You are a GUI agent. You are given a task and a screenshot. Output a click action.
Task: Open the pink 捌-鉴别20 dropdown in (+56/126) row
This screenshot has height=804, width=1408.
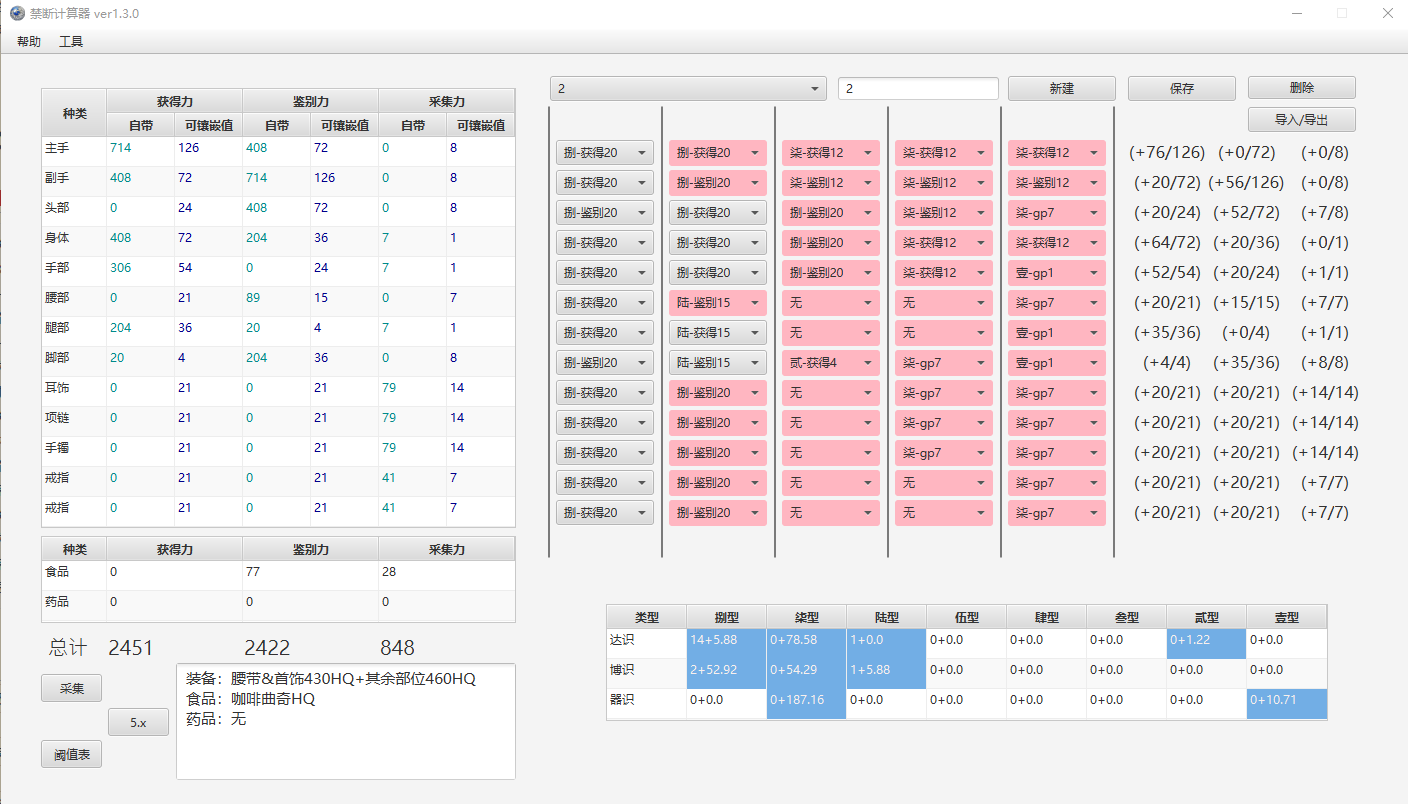pyautogui.click(x=718, y=182)
